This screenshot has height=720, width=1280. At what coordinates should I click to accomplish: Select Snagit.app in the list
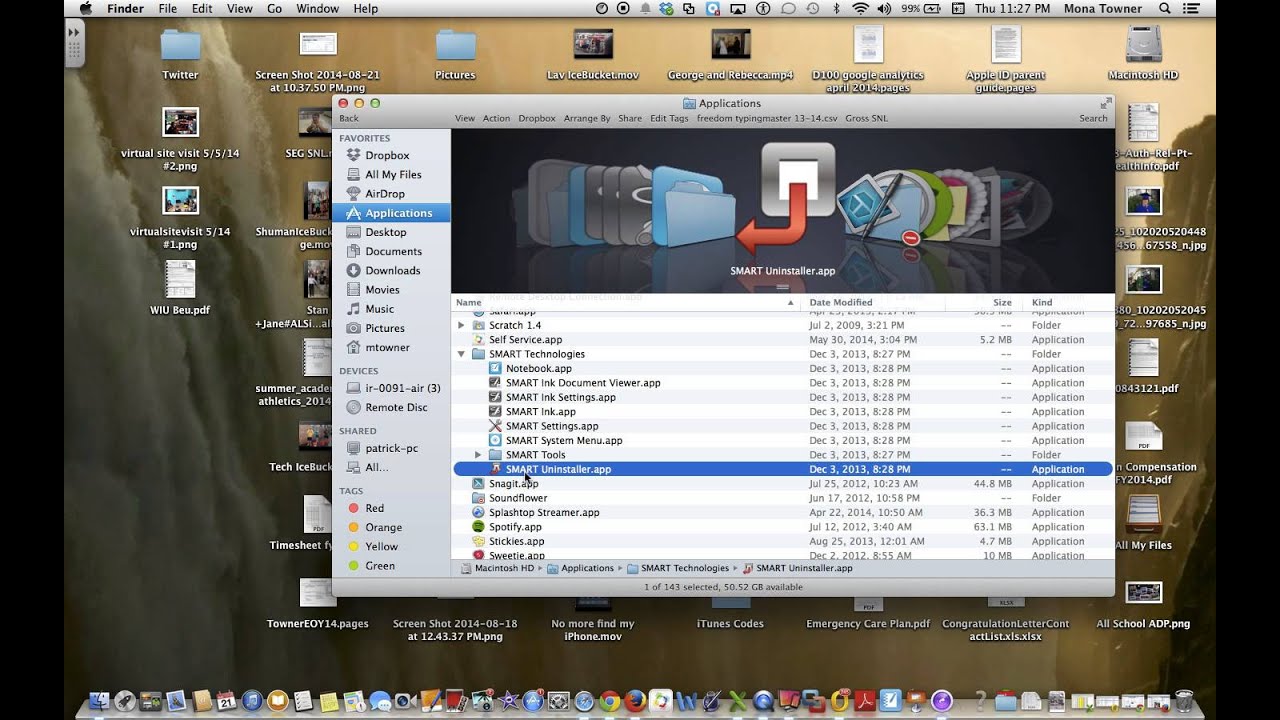[x=513, y=483]
